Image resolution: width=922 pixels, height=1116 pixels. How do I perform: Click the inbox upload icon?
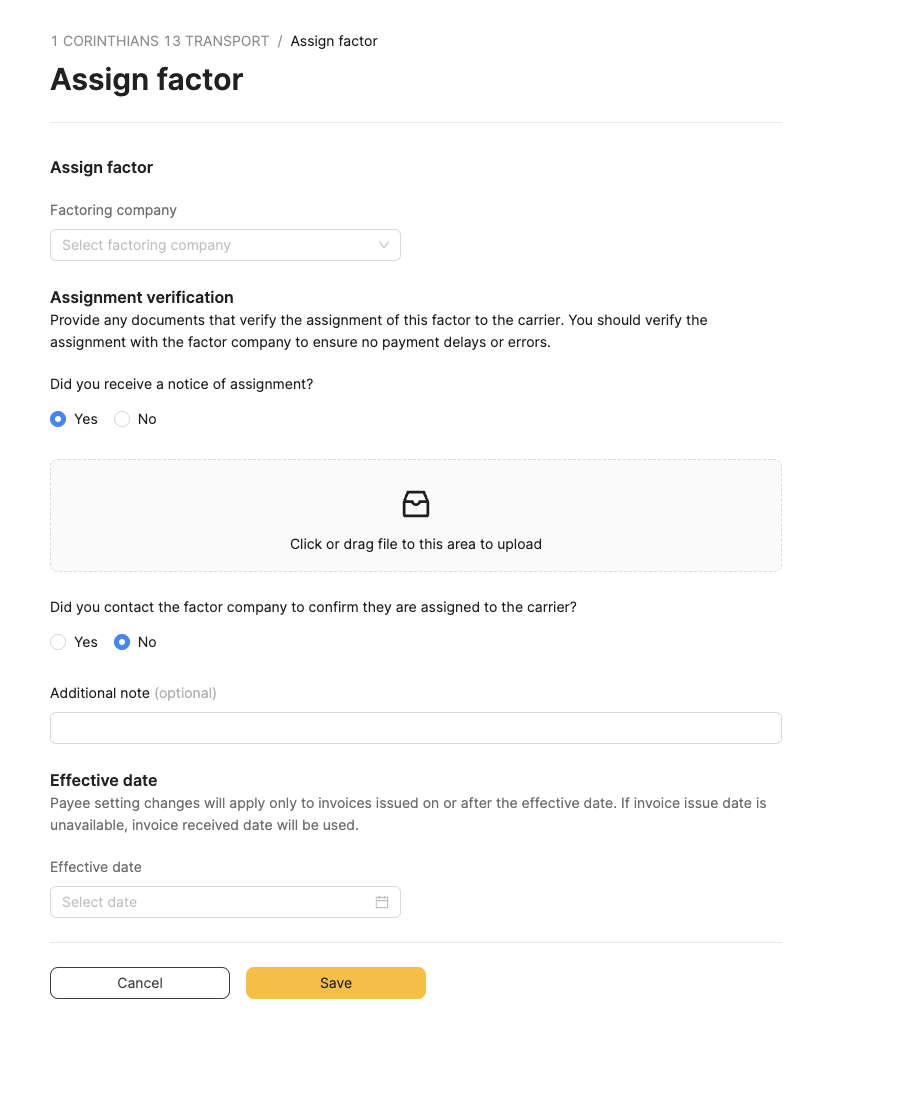416,504
